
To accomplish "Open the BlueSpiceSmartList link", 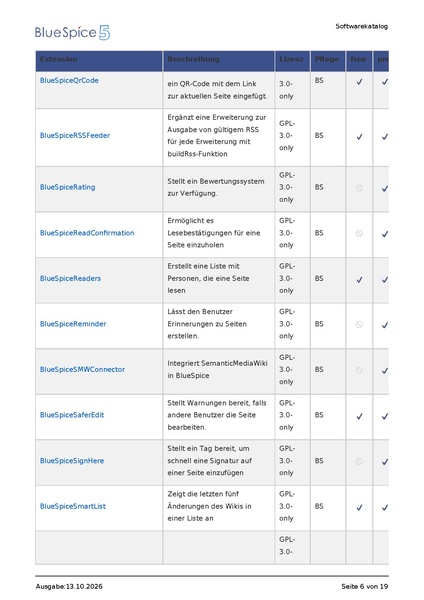I will (73, 506).
